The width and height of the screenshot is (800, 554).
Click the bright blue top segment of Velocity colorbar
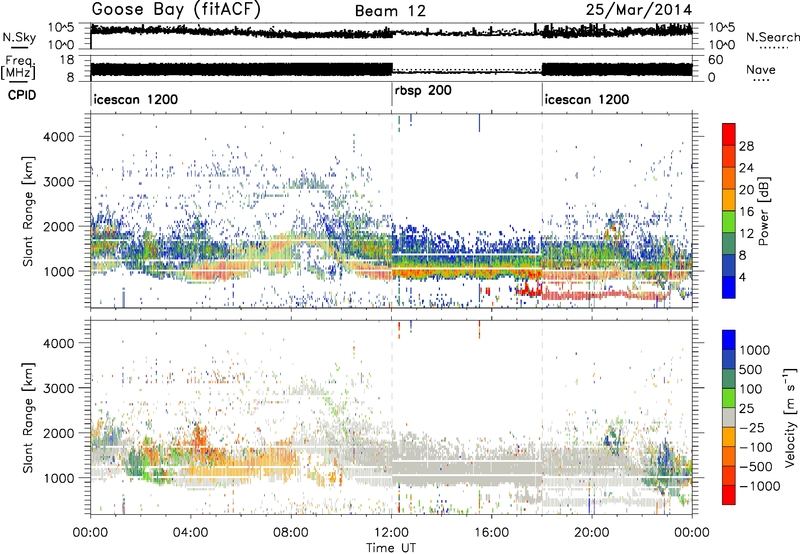pos(729,340)
